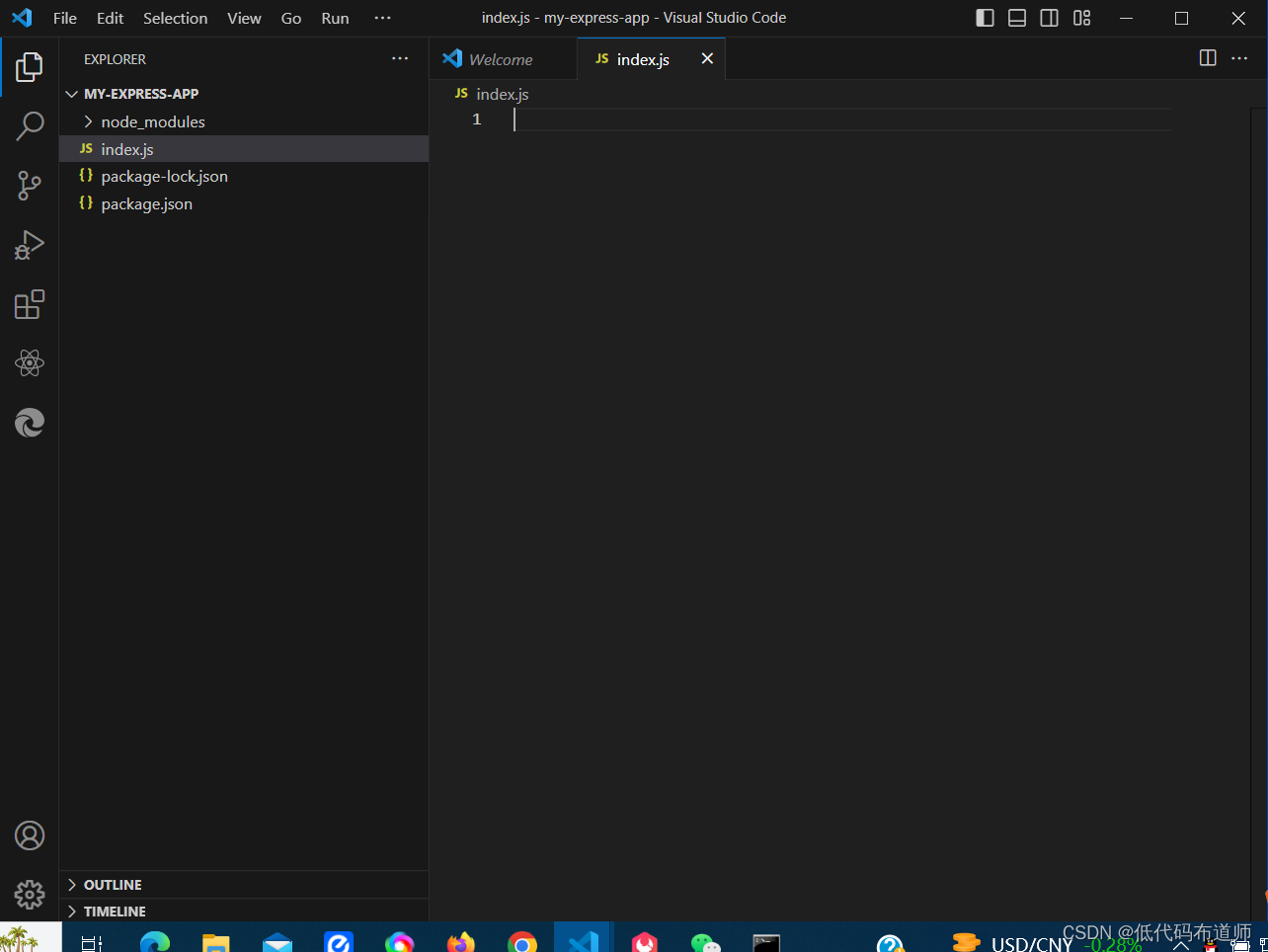Open the Explorer view in activity bar
Viewport: 1268px width, 952px height.
(30, 67)
